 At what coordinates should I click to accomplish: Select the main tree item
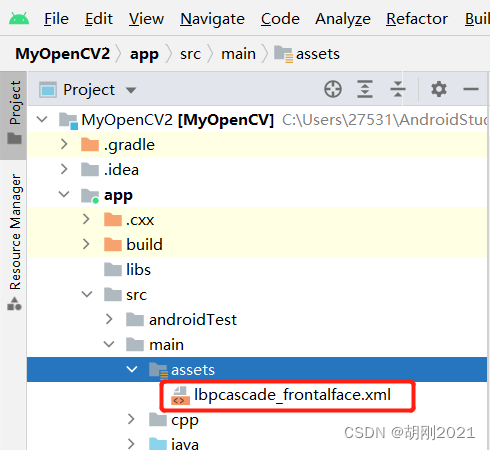(x=257, y=345)
